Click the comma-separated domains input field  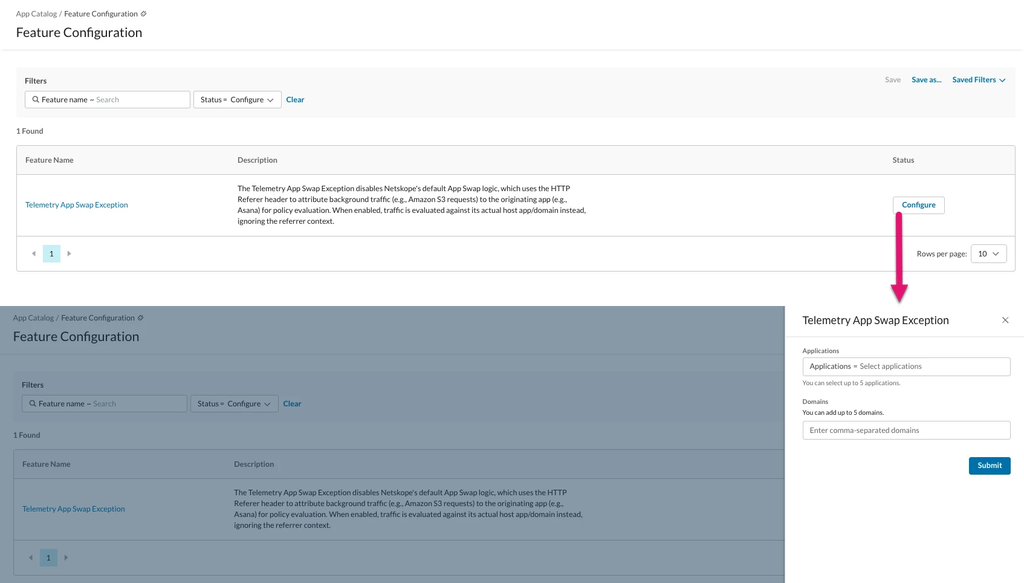point(906,430)
